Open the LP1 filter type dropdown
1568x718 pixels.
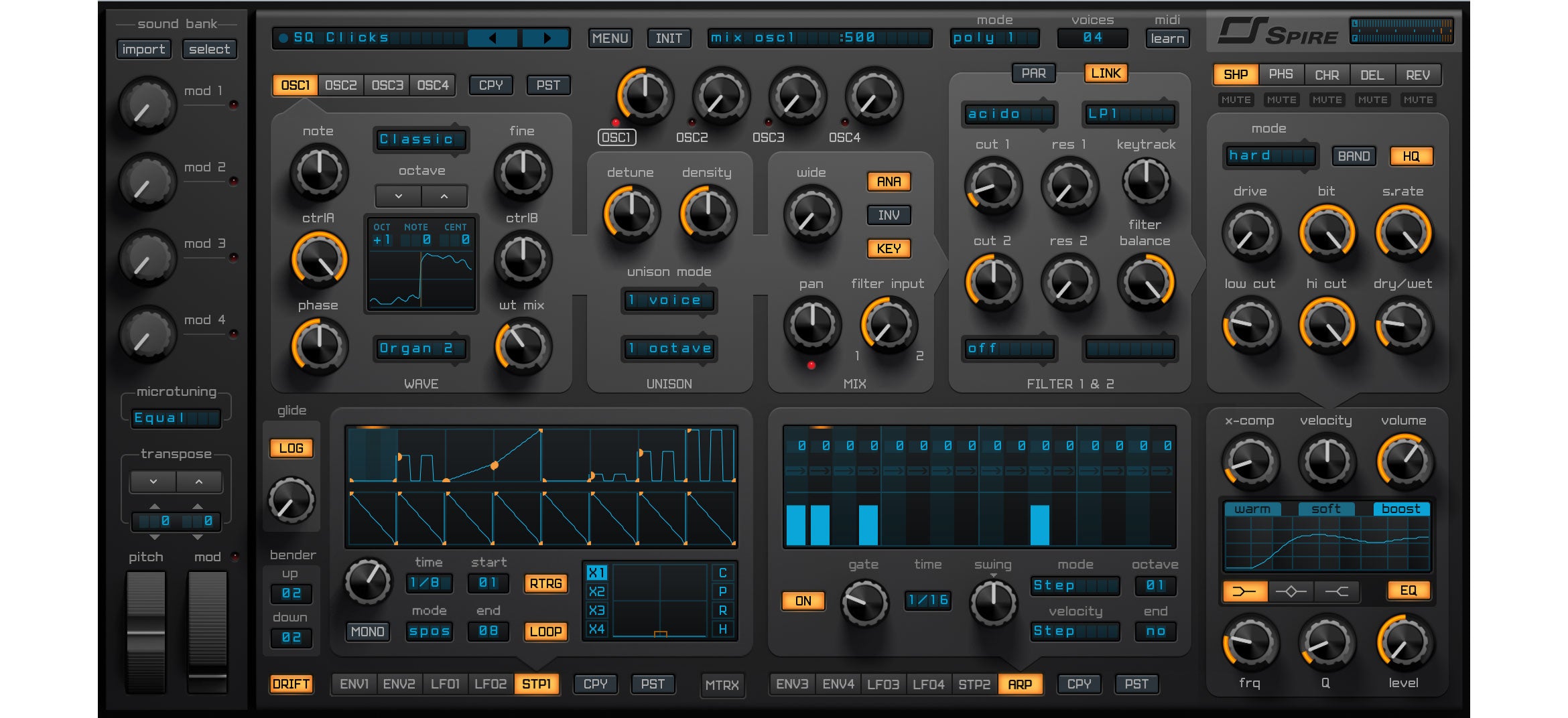pos(1128,115)
